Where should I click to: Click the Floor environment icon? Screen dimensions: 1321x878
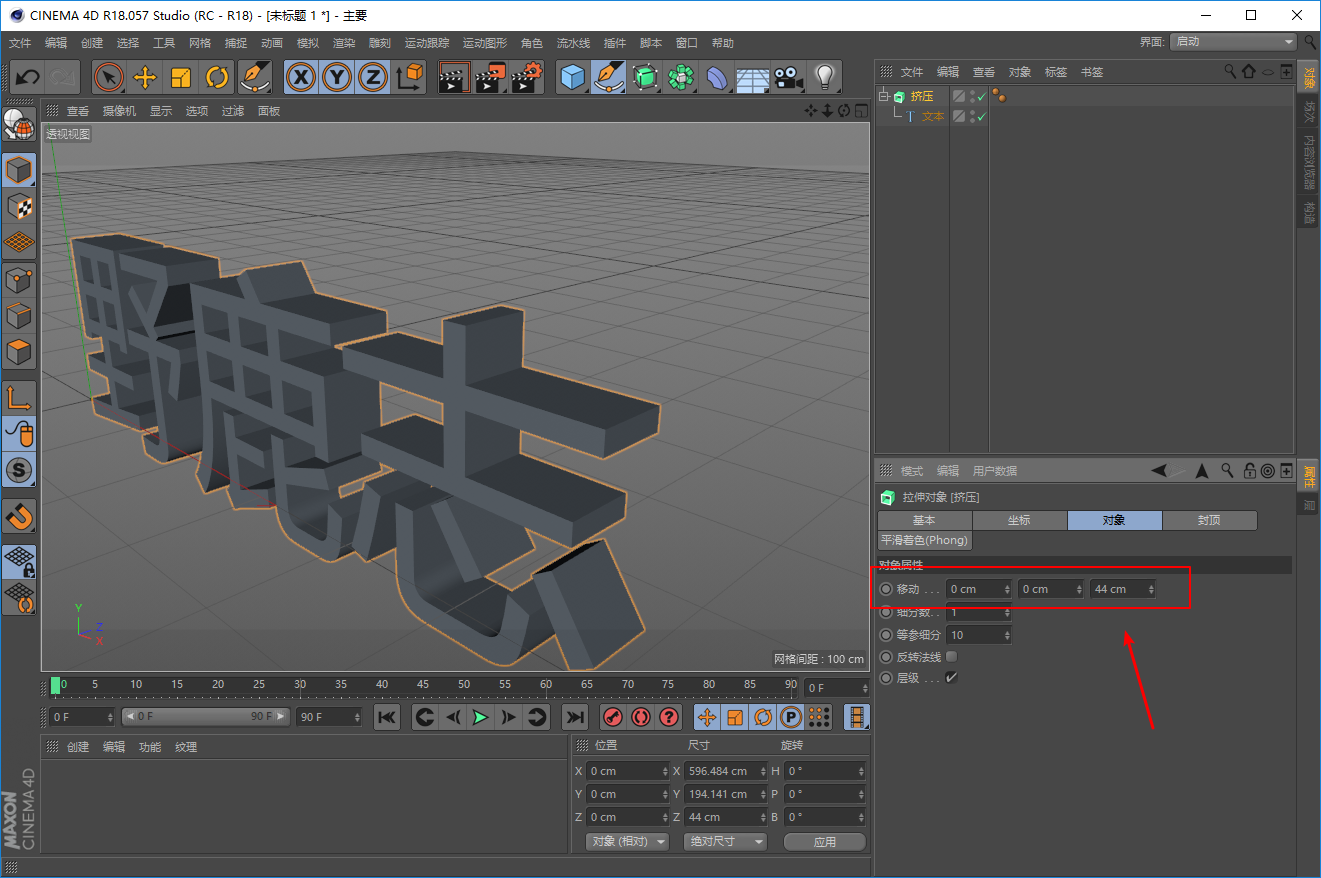coord(753,77)
